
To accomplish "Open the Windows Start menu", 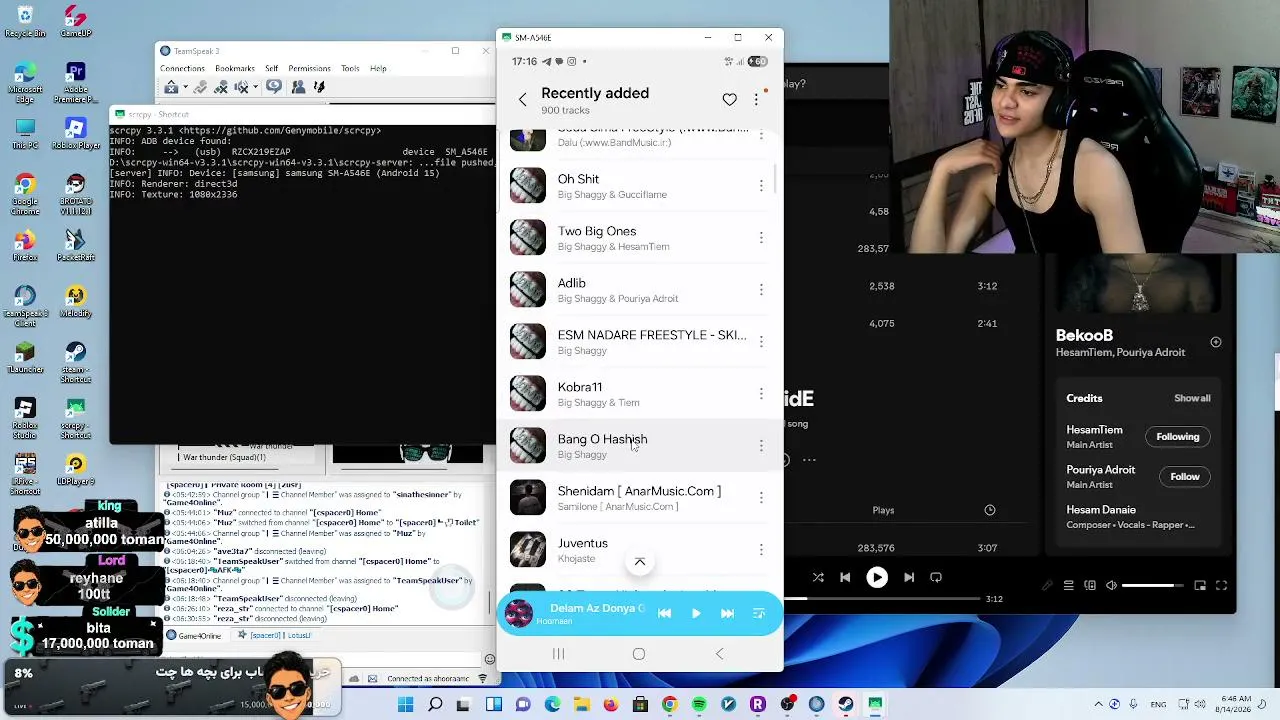I will (405, 704).
